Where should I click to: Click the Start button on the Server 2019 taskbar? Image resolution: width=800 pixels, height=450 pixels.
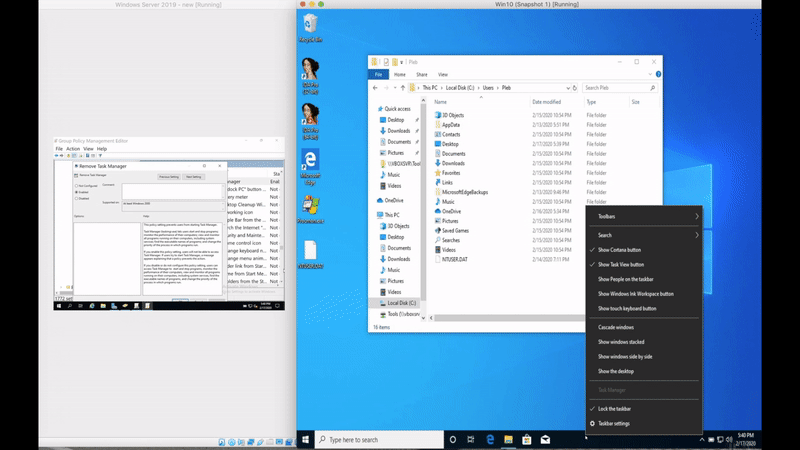[x=59, y=306]
